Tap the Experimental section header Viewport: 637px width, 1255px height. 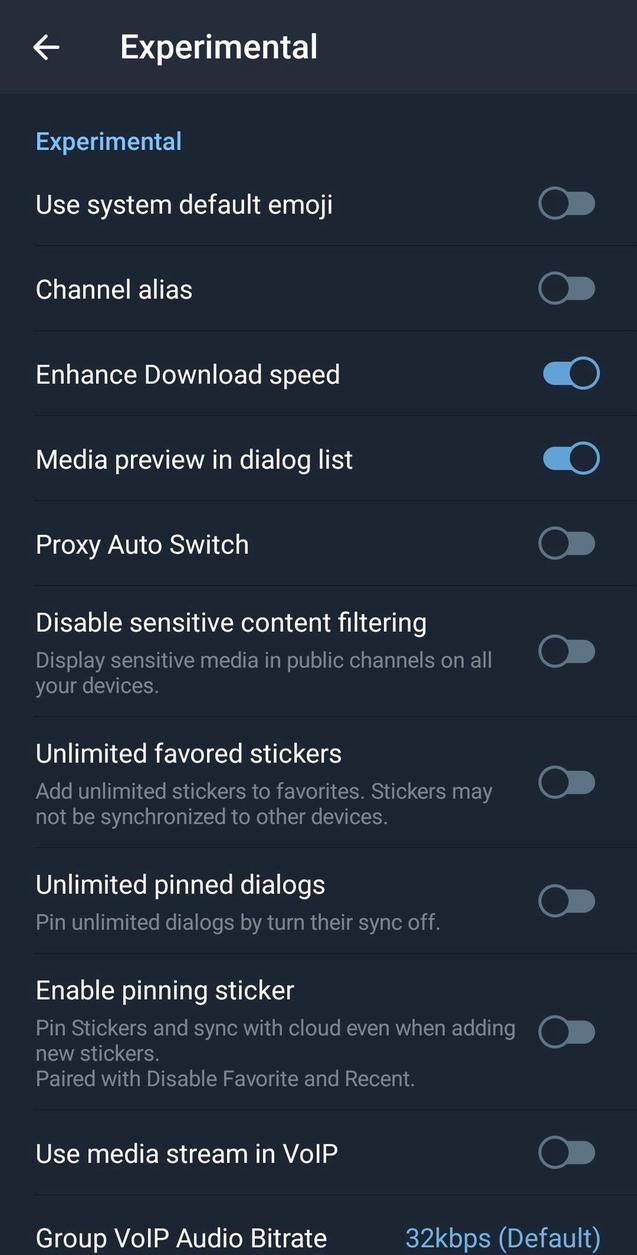(108, 141)
